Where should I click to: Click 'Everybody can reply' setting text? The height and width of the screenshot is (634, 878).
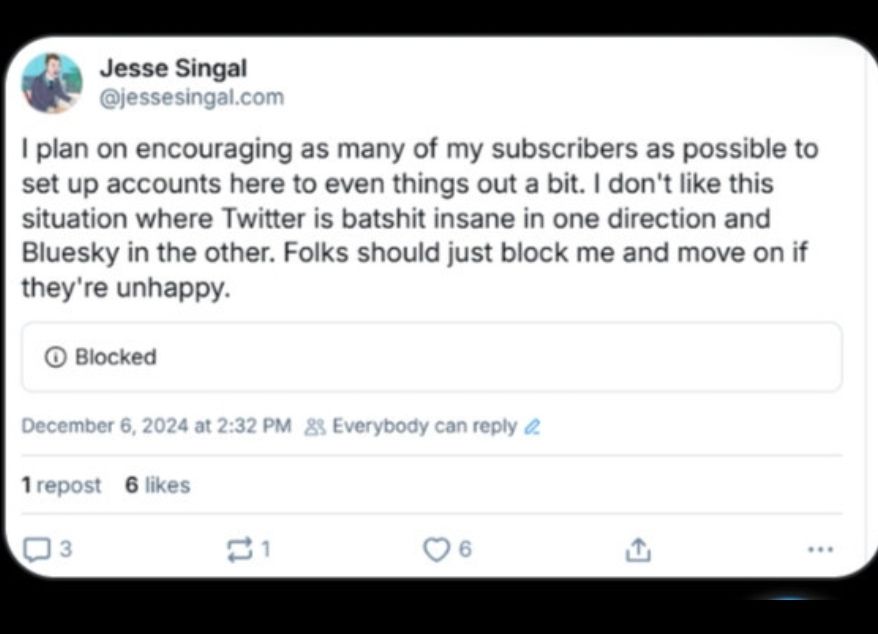click(x=424, y=426)
